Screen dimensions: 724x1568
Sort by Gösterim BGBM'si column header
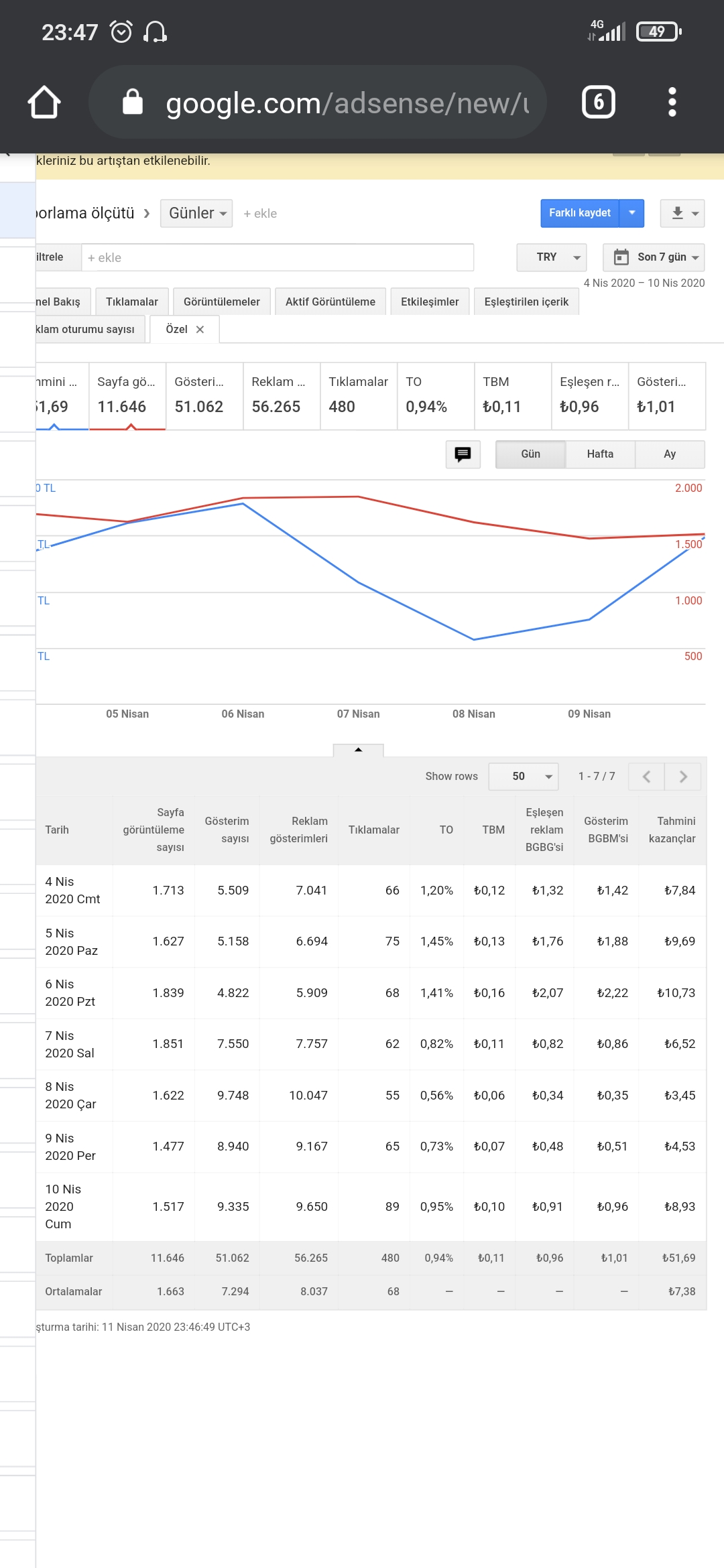606,830
